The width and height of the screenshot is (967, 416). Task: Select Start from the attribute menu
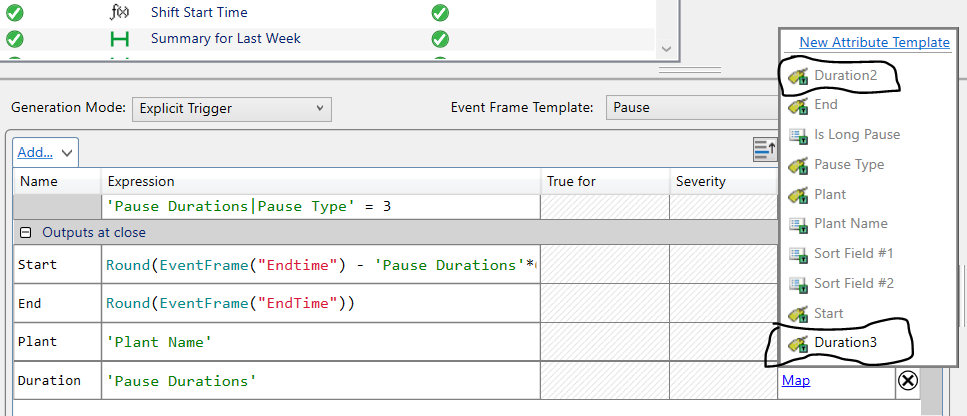point(828,314)
